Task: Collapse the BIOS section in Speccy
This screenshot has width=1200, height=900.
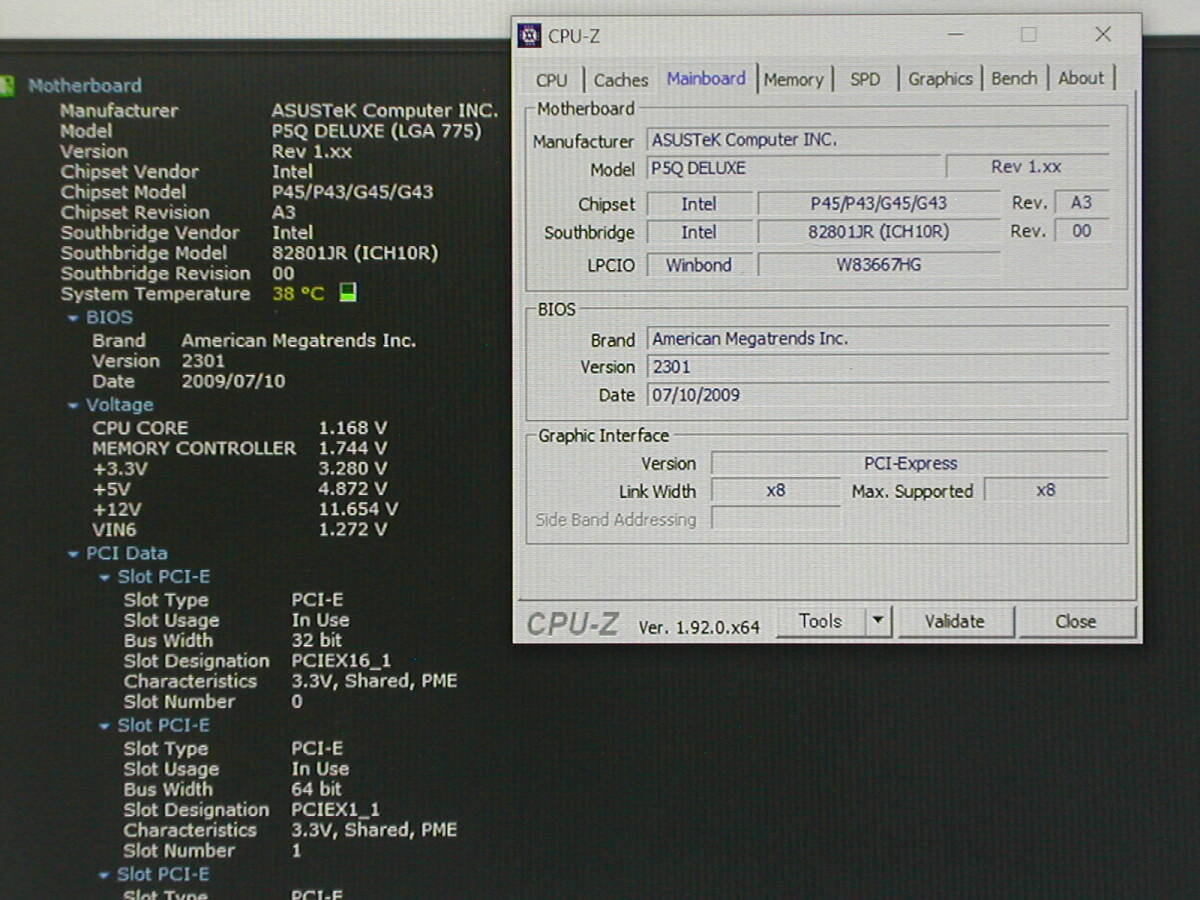Action: pos(73,318)
